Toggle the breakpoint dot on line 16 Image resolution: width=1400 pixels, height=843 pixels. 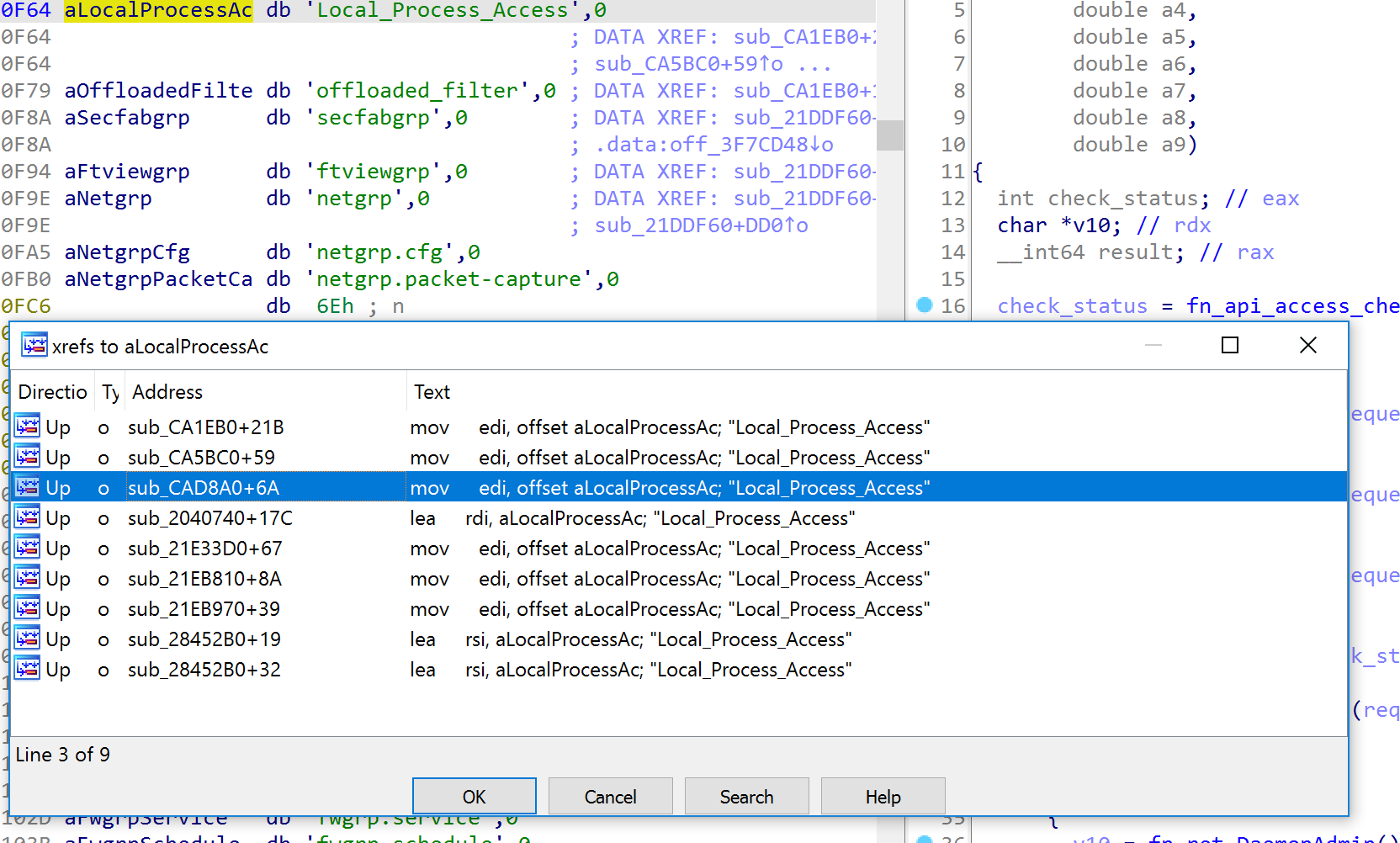(925, 305)
